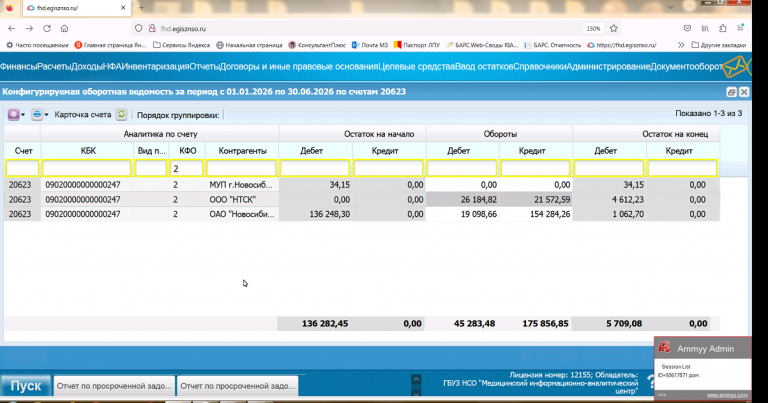Open the envelope messages icon
The height and width of the screenshot is (403, 768).
tap(734, 67)
